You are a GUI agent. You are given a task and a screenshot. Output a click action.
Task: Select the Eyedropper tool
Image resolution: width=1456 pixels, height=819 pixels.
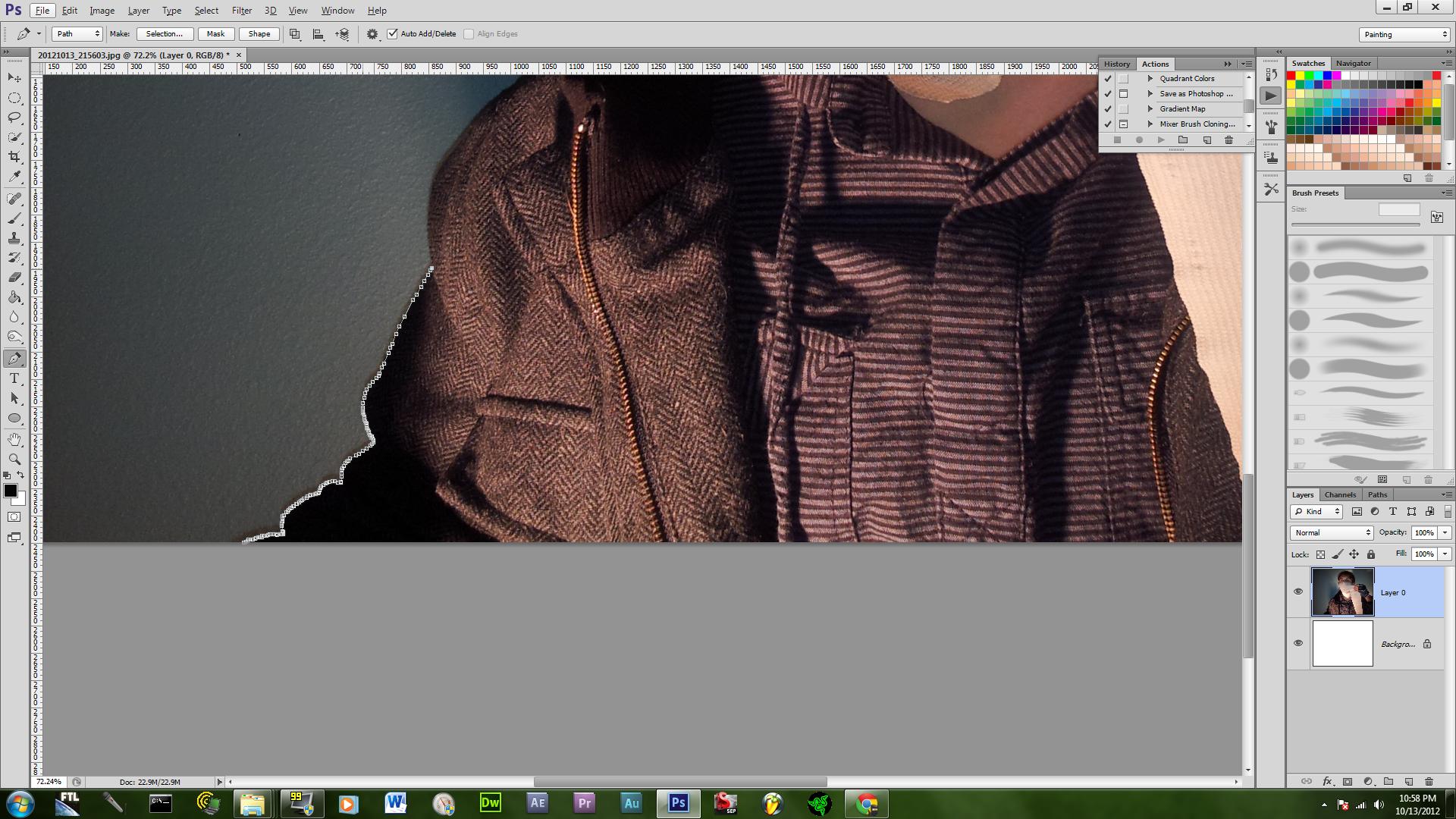14,177
